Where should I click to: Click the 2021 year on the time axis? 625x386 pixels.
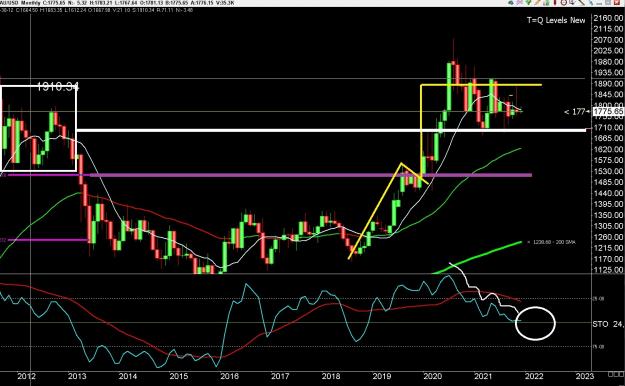[483, 376]
